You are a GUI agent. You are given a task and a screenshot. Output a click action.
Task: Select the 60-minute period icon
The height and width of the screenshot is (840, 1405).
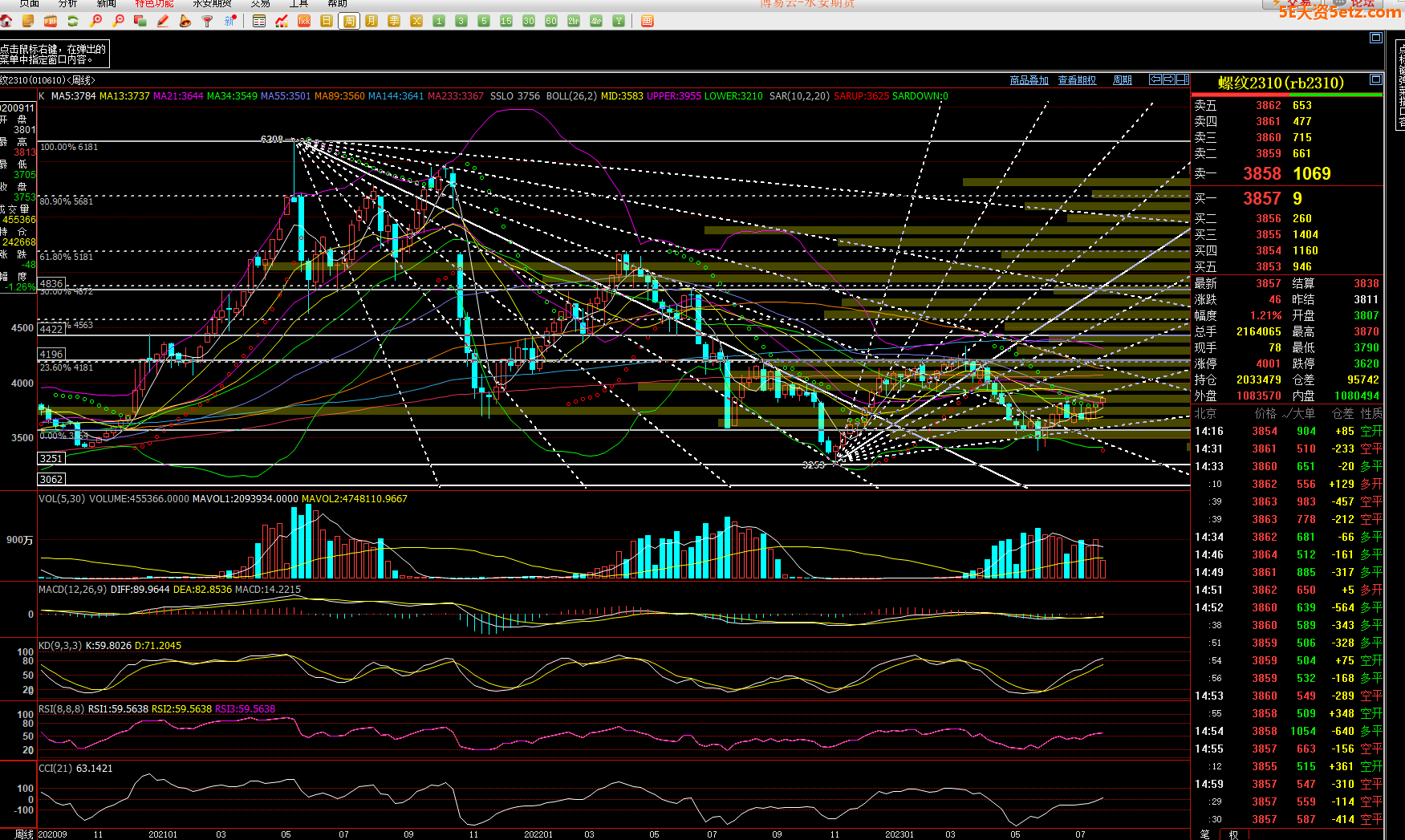tap(551, 21)
